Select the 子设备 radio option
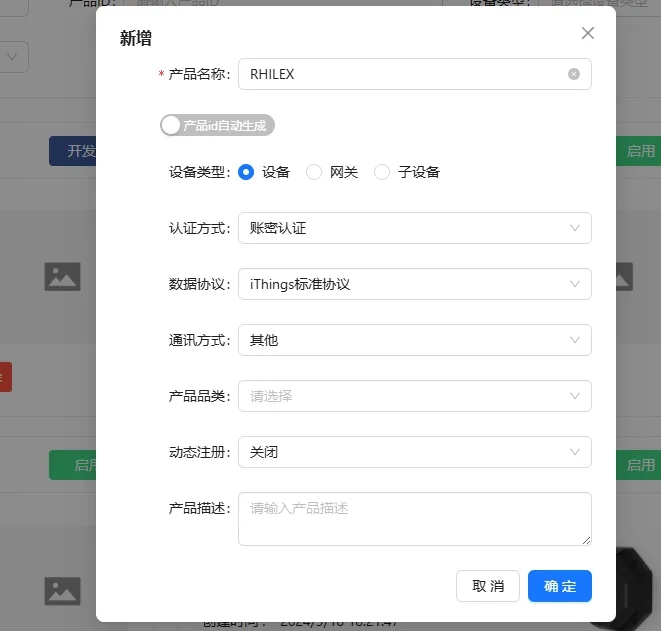This screenshot has width=661, height=631. tap(382, 172)
